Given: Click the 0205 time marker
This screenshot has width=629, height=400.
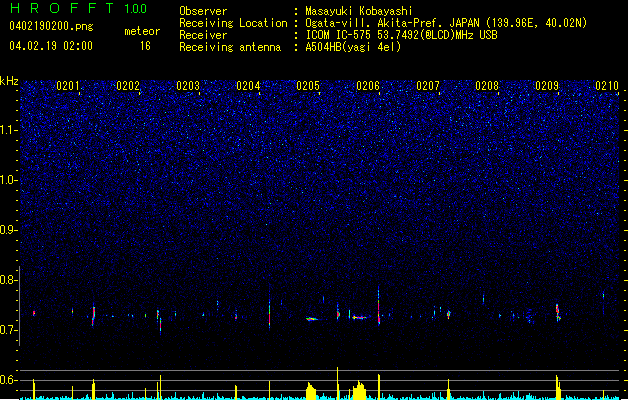Looking at the screenshot, I should [x=308, y=86].
